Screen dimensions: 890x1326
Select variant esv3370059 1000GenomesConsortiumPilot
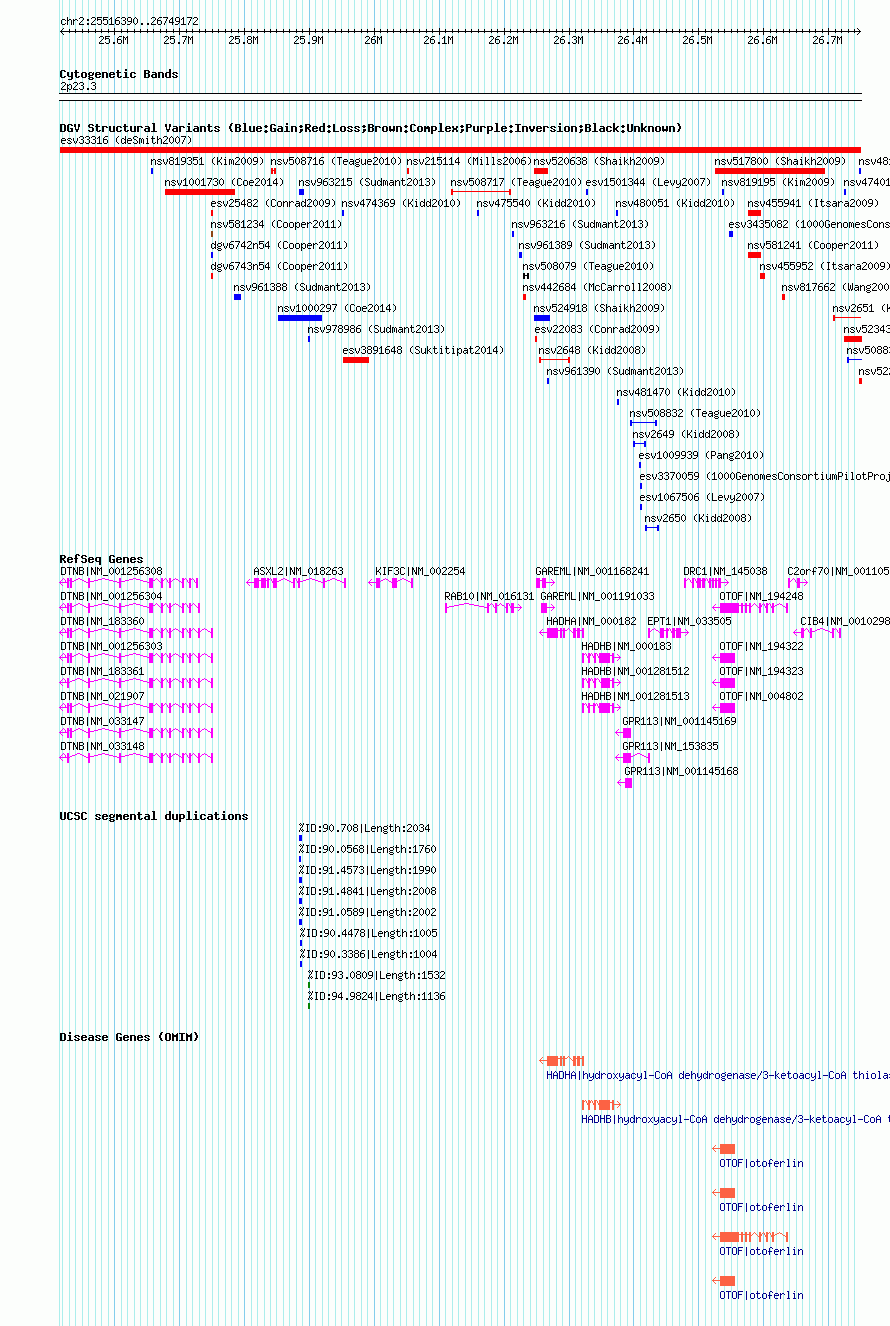[x=764, y=476]
